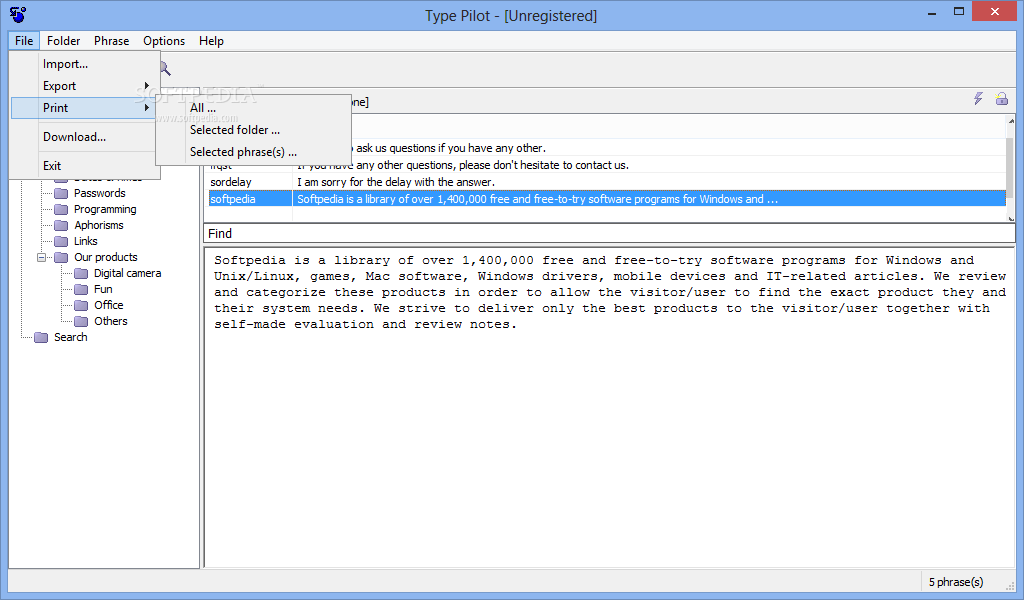
Task: Select the Digital camera folder
Action: [127, 273]
